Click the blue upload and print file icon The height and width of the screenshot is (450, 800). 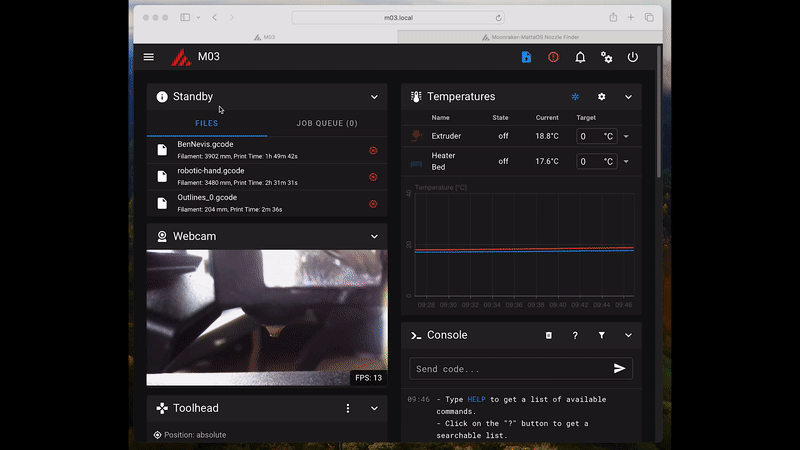pos(527,57)
